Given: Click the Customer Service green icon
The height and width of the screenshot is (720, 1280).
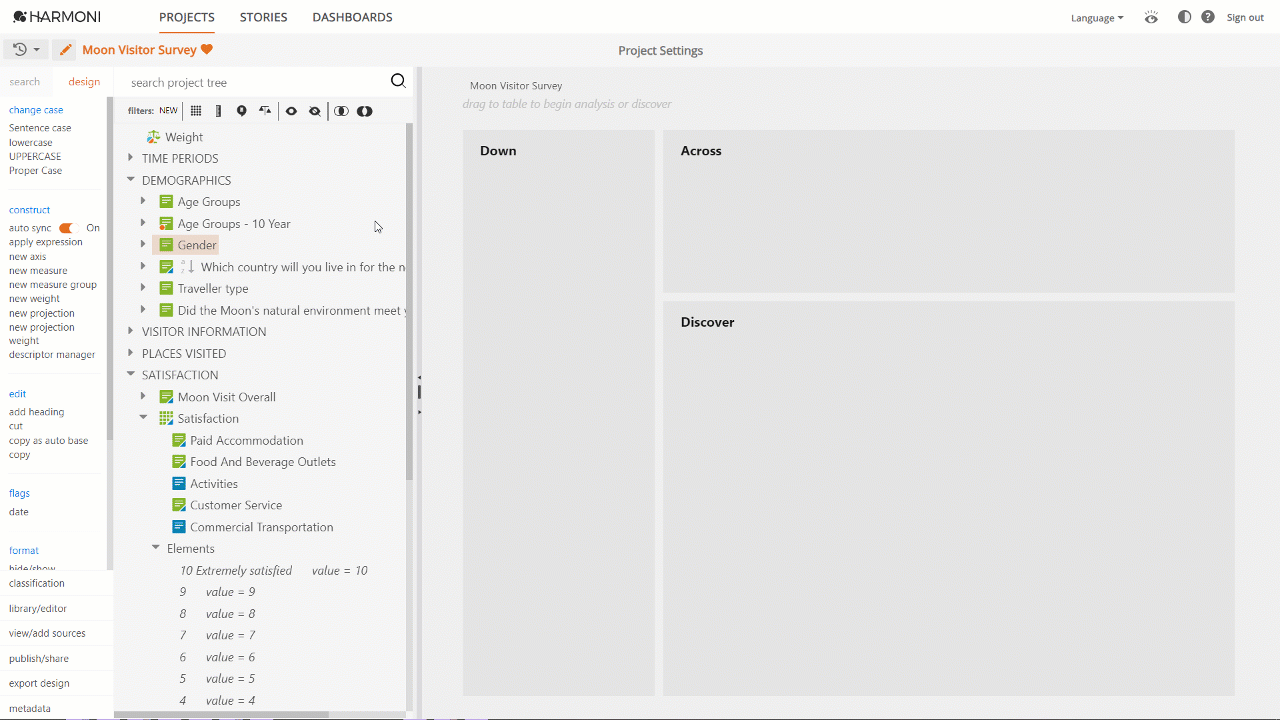Looking at the screenshot, I should click(x=179, y=505).
